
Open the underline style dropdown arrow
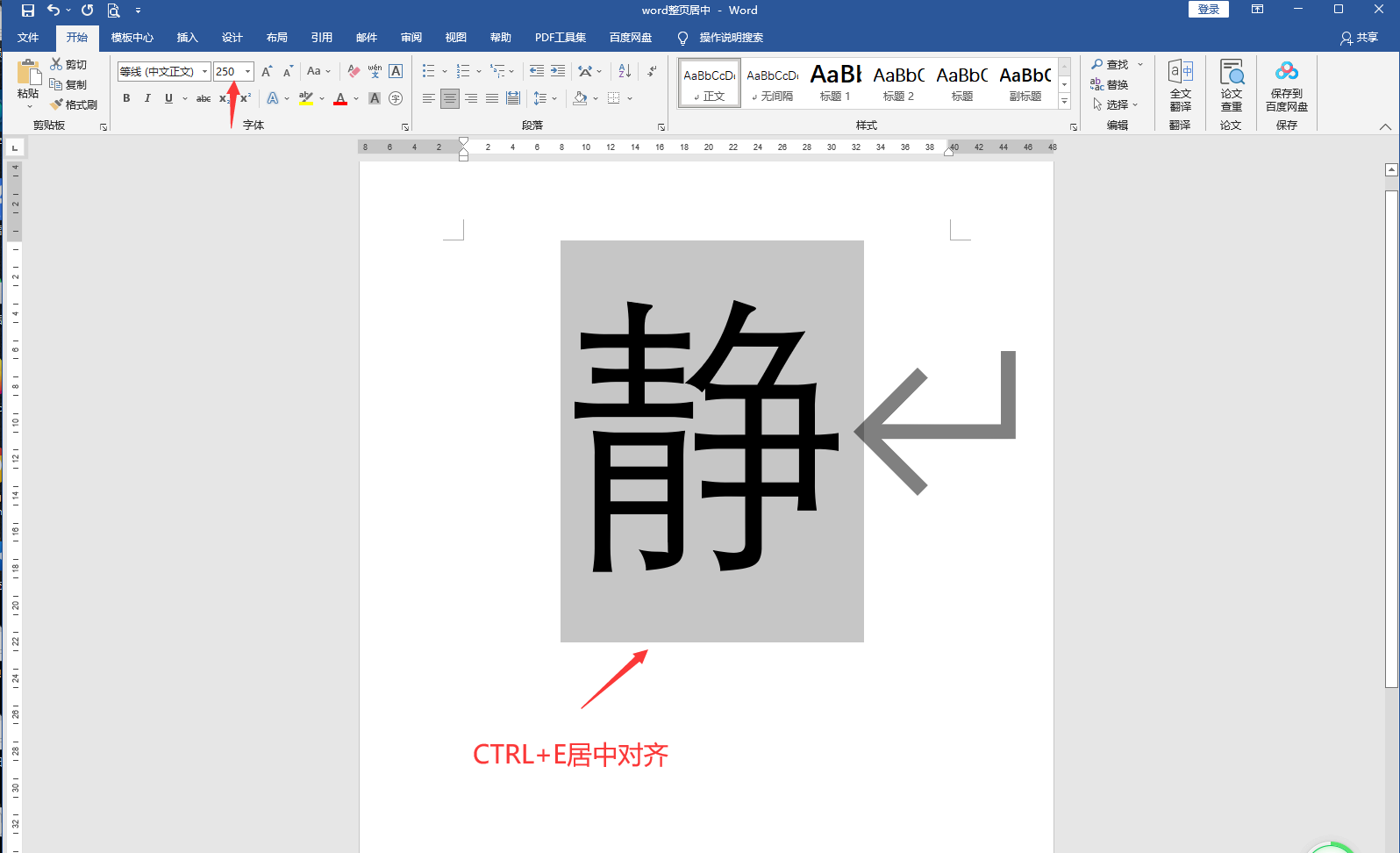click(184, 98)
